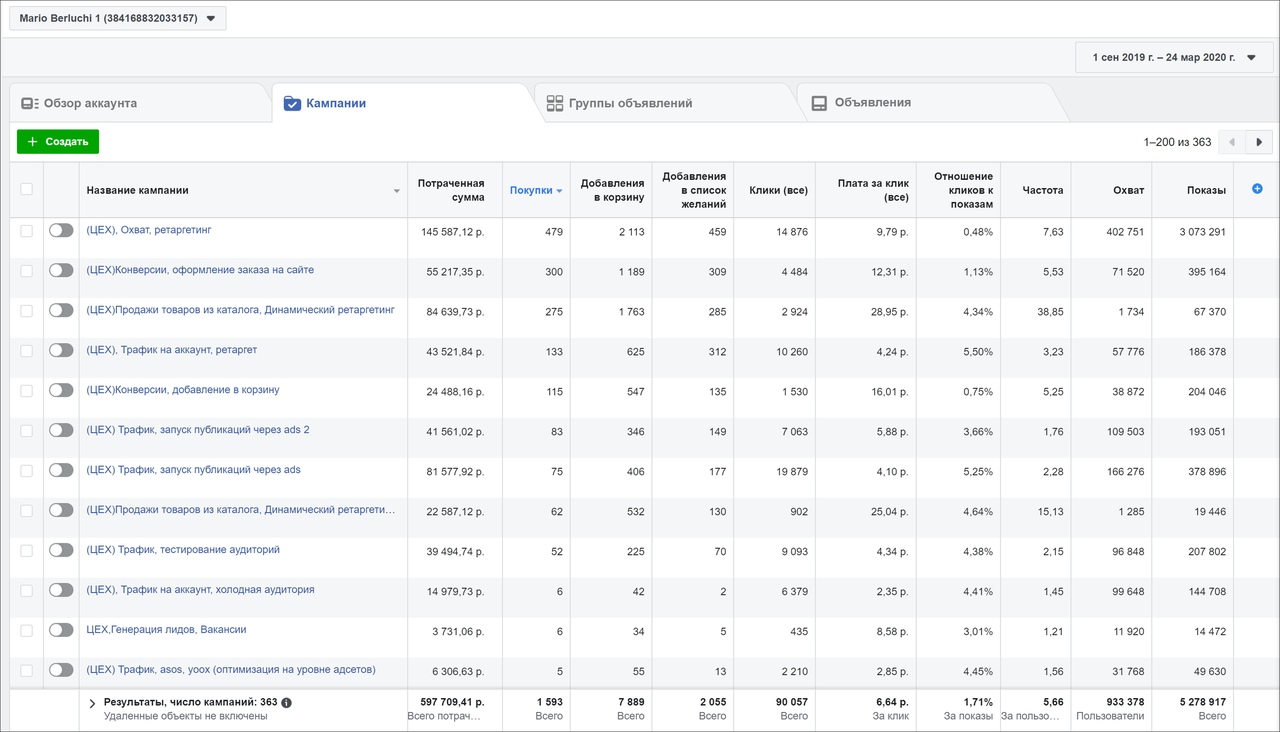Check the select-all header checkbox
This screenshot has height=732, width=1280.
[26, 189]
